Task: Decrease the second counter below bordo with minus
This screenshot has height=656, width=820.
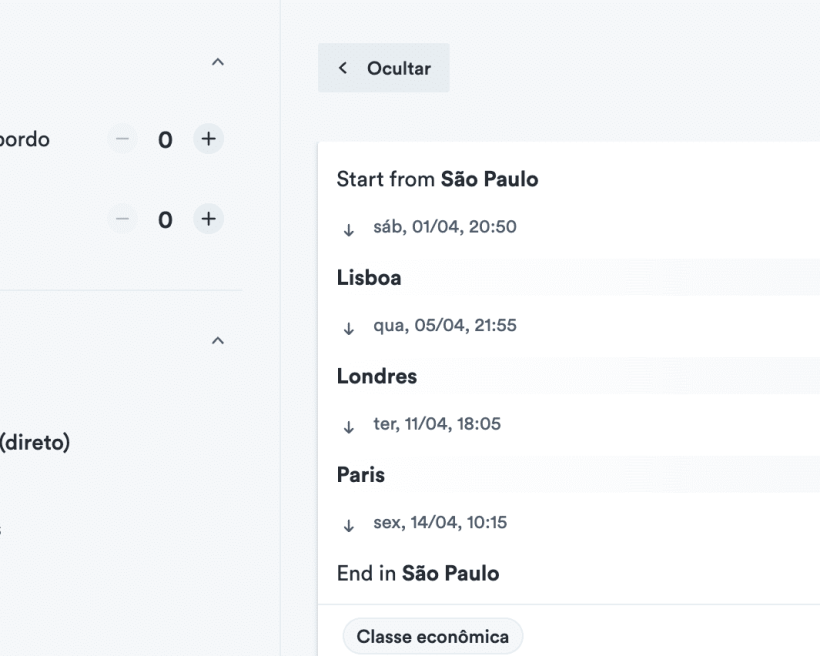Action: click(x=122, y=218)
